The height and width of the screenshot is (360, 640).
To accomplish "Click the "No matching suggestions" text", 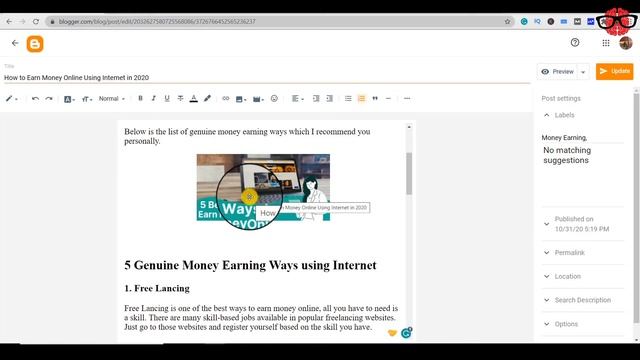I will (x=567, y=155).
